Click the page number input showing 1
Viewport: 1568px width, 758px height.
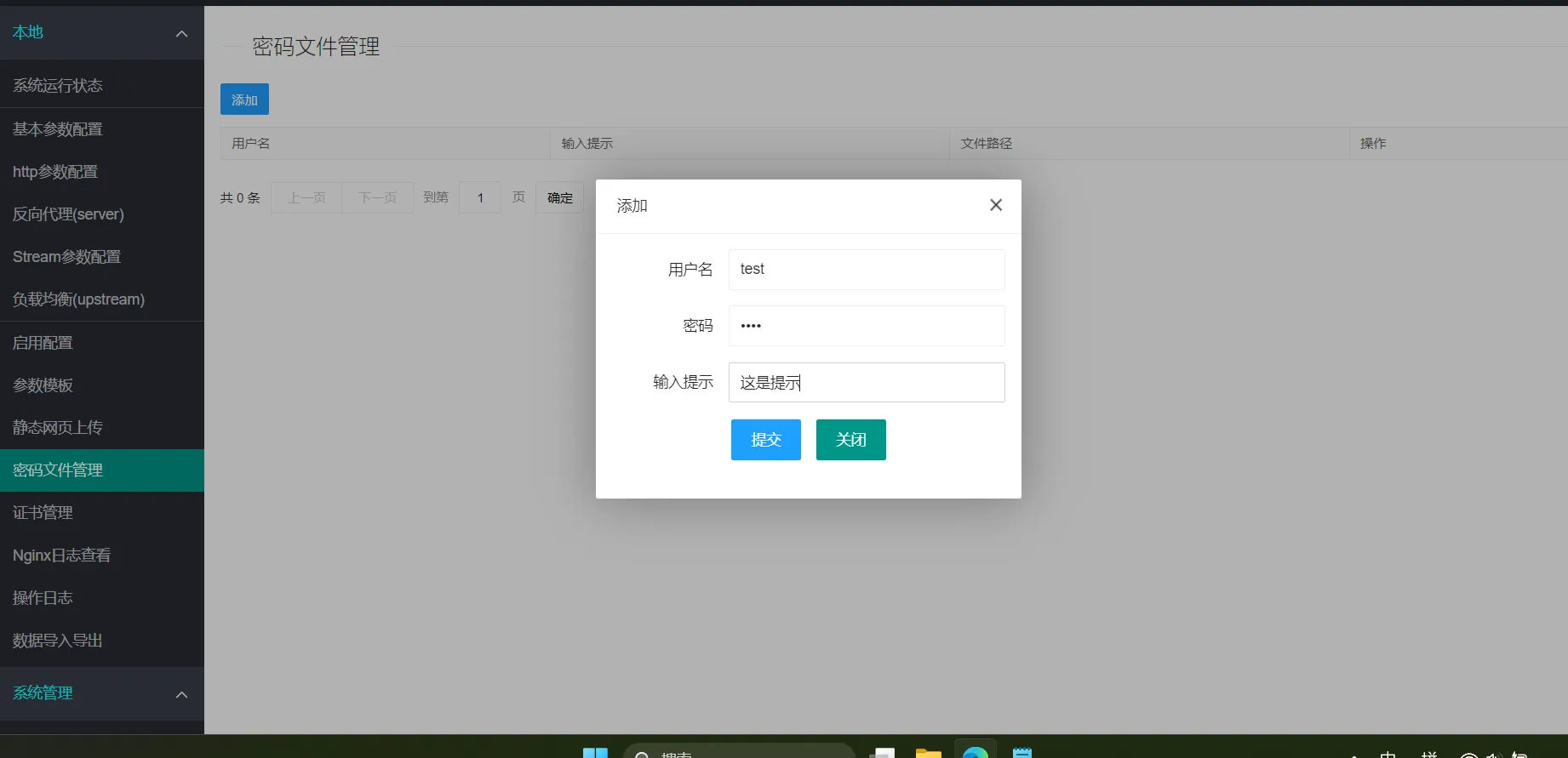point(480,197)
